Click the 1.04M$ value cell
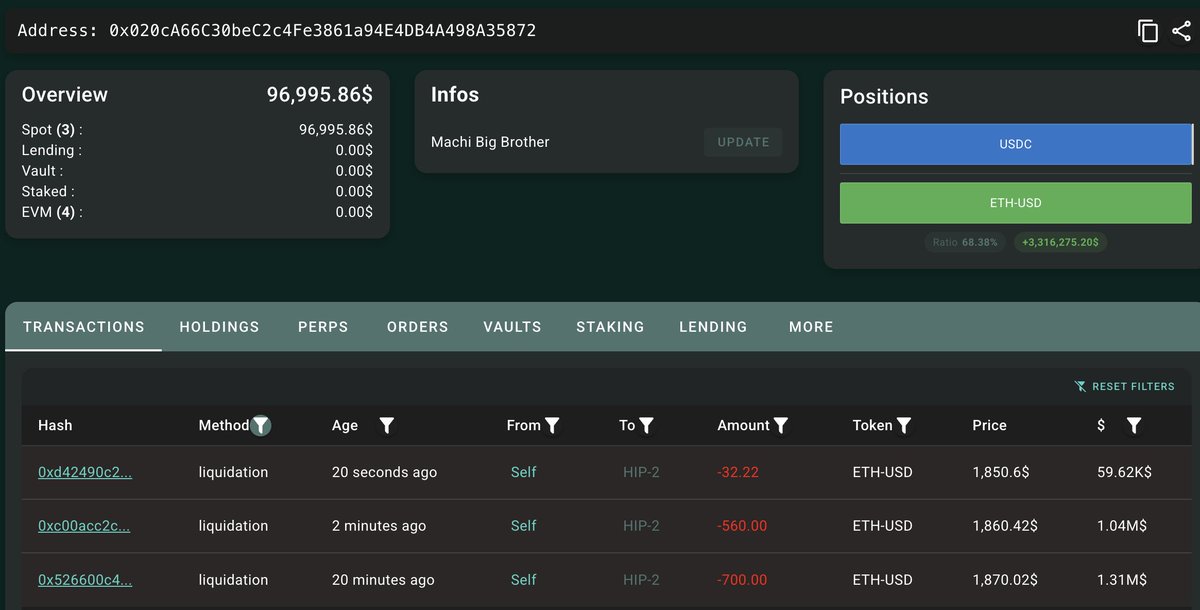 tap(1122, 526)
